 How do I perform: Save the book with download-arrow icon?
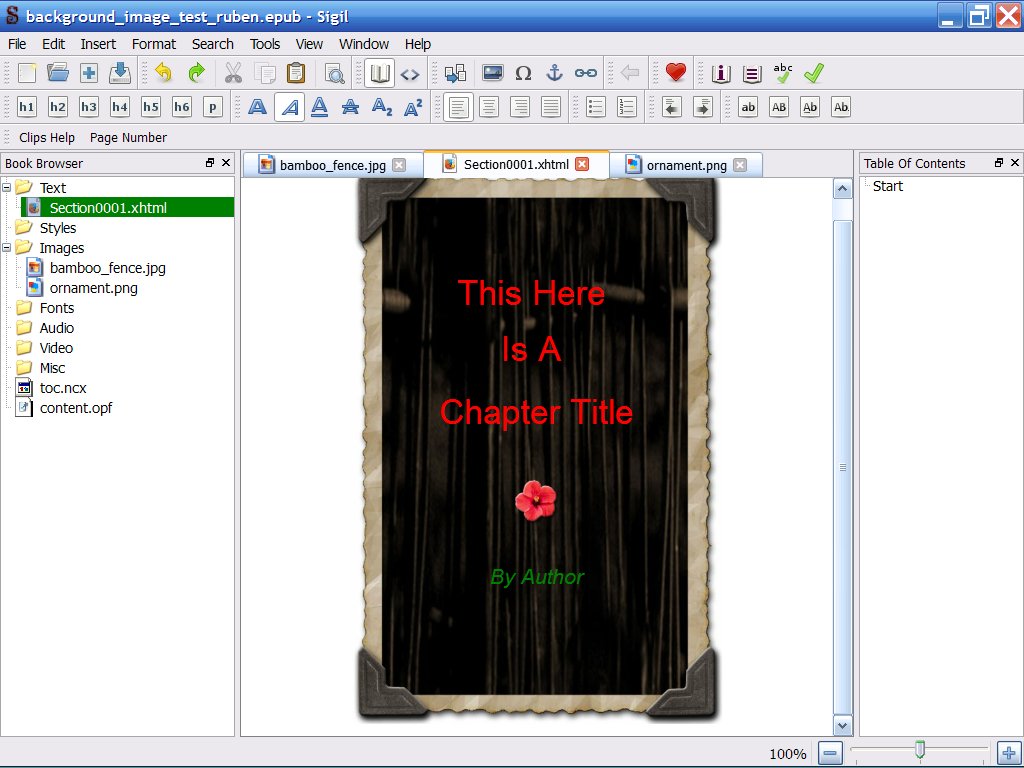[x=120, y=73]
